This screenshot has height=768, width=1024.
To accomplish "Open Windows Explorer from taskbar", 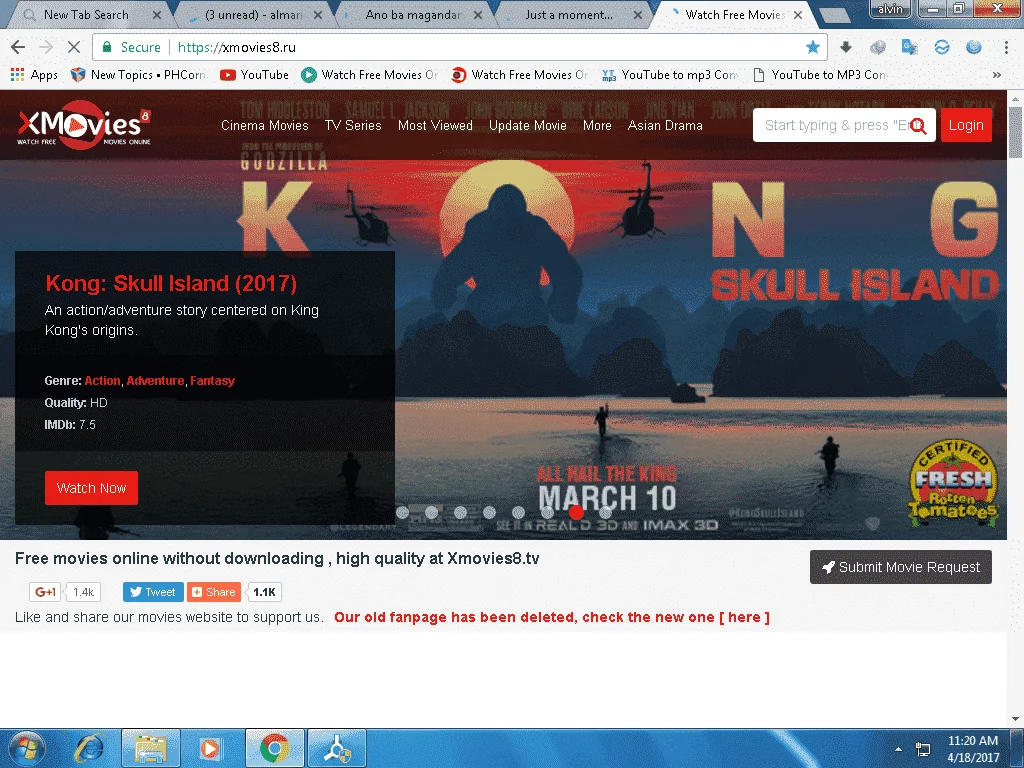I will point(151,748).
